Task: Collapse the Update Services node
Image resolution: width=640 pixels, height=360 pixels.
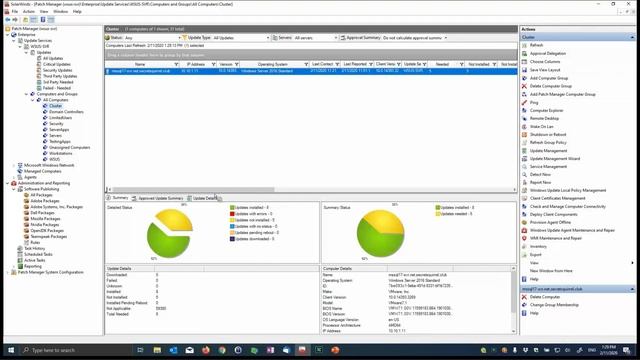Action: pyautogui.click(x=14, y=41)
